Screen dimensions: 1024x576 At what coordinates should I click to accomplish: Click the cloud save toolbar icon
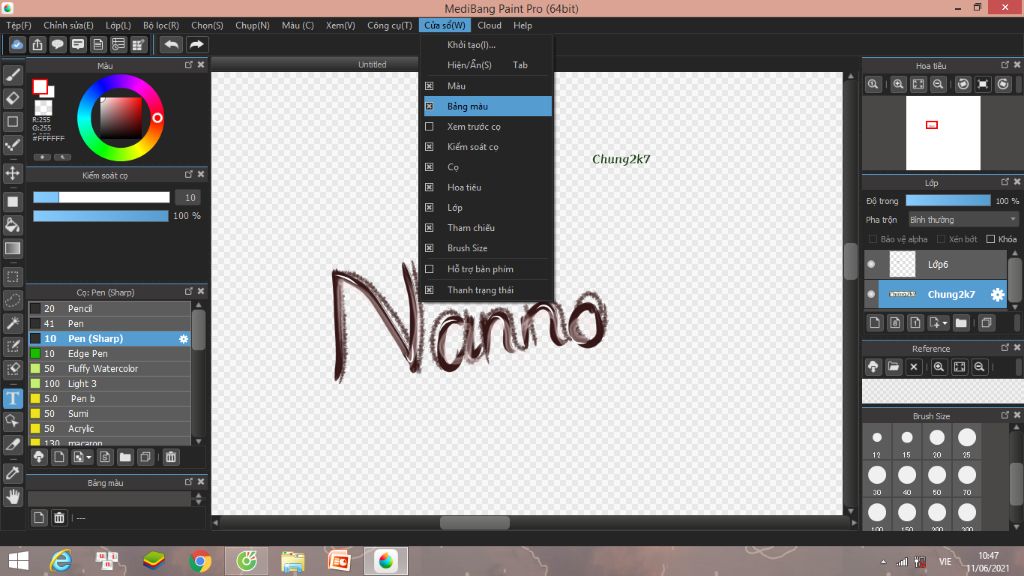17,44
